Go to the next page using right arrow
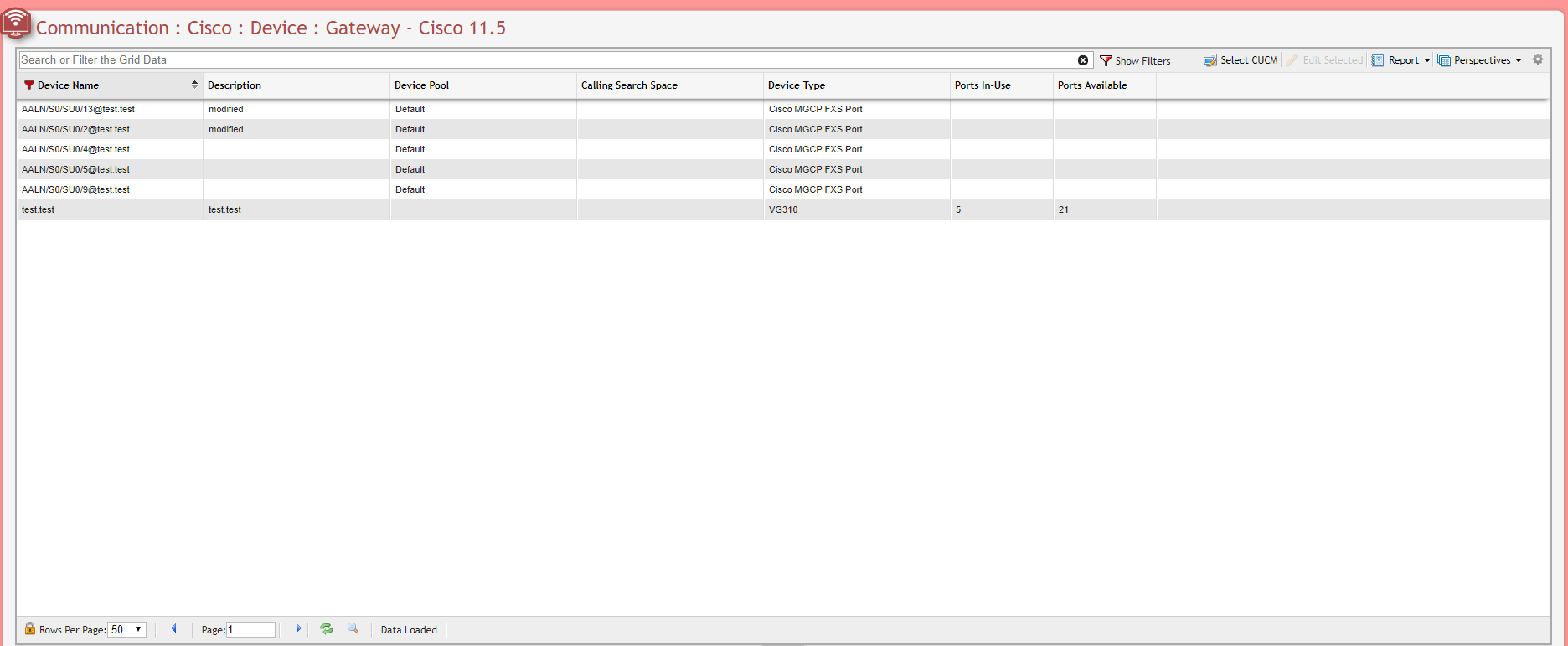The image size is (1568, 646). coord(298,628)
